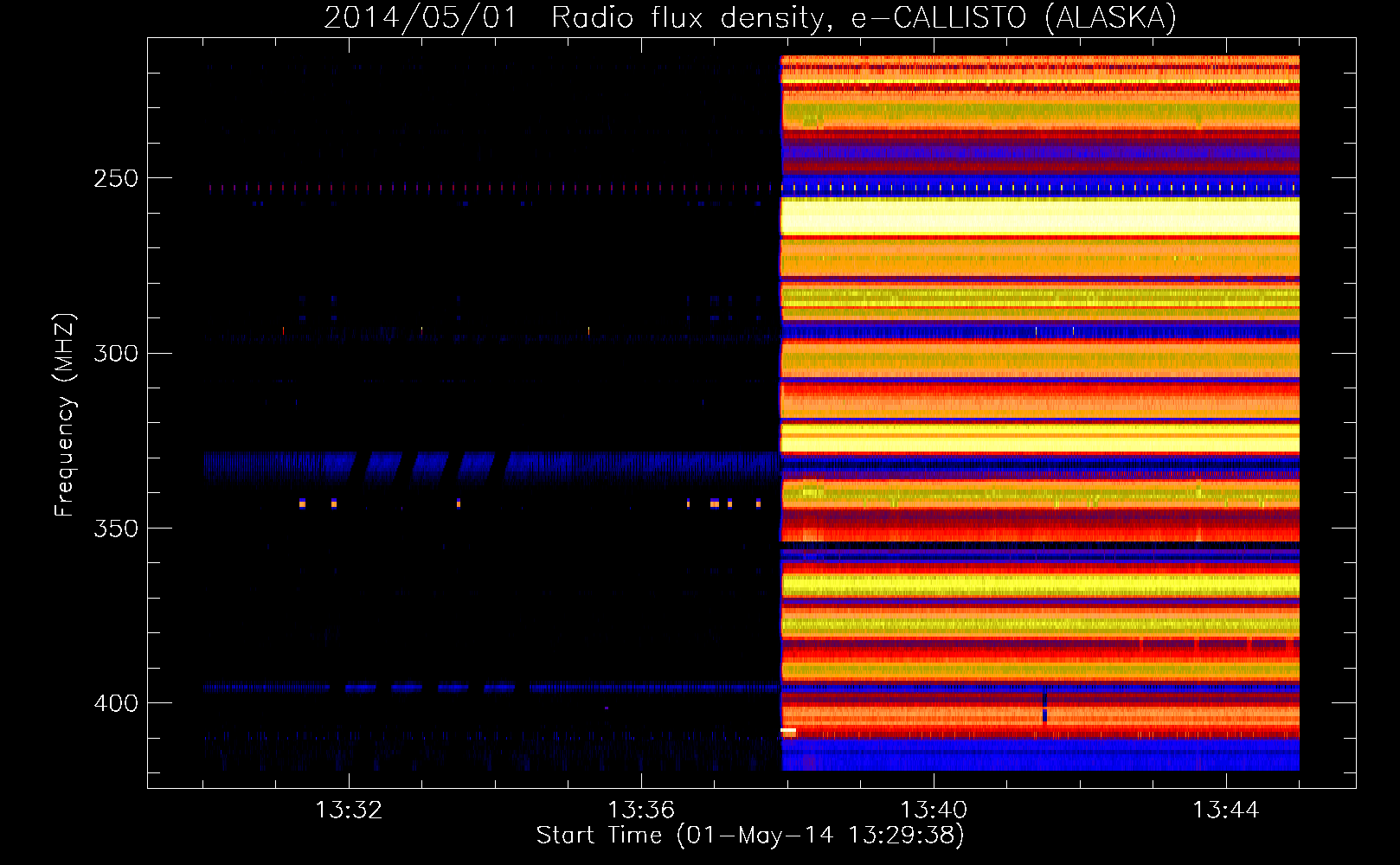Click the 13:44 time axis label
The image size is (1400, 865).
1226,811
